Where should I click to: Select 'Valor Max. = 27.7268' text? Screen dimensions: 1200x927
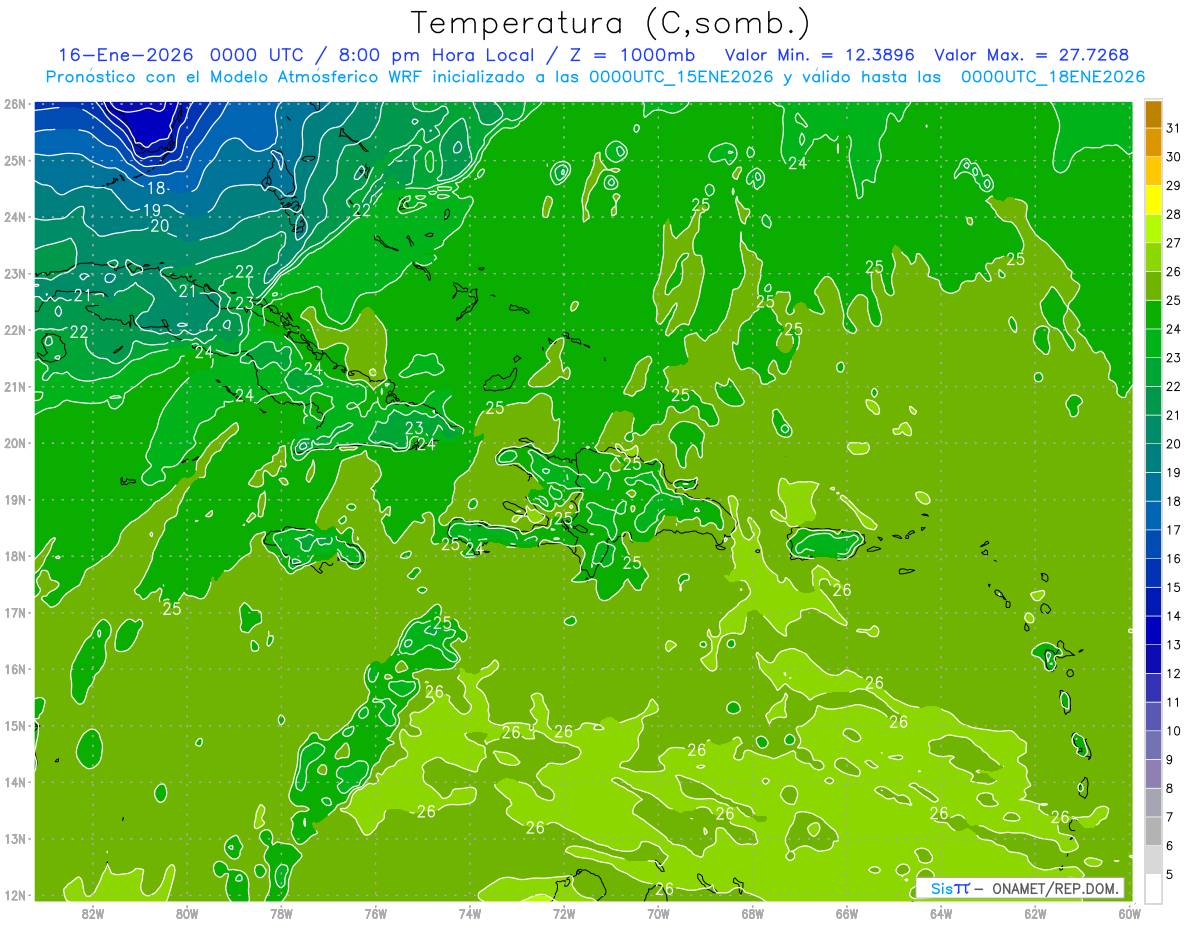[x=1031, y=55]
